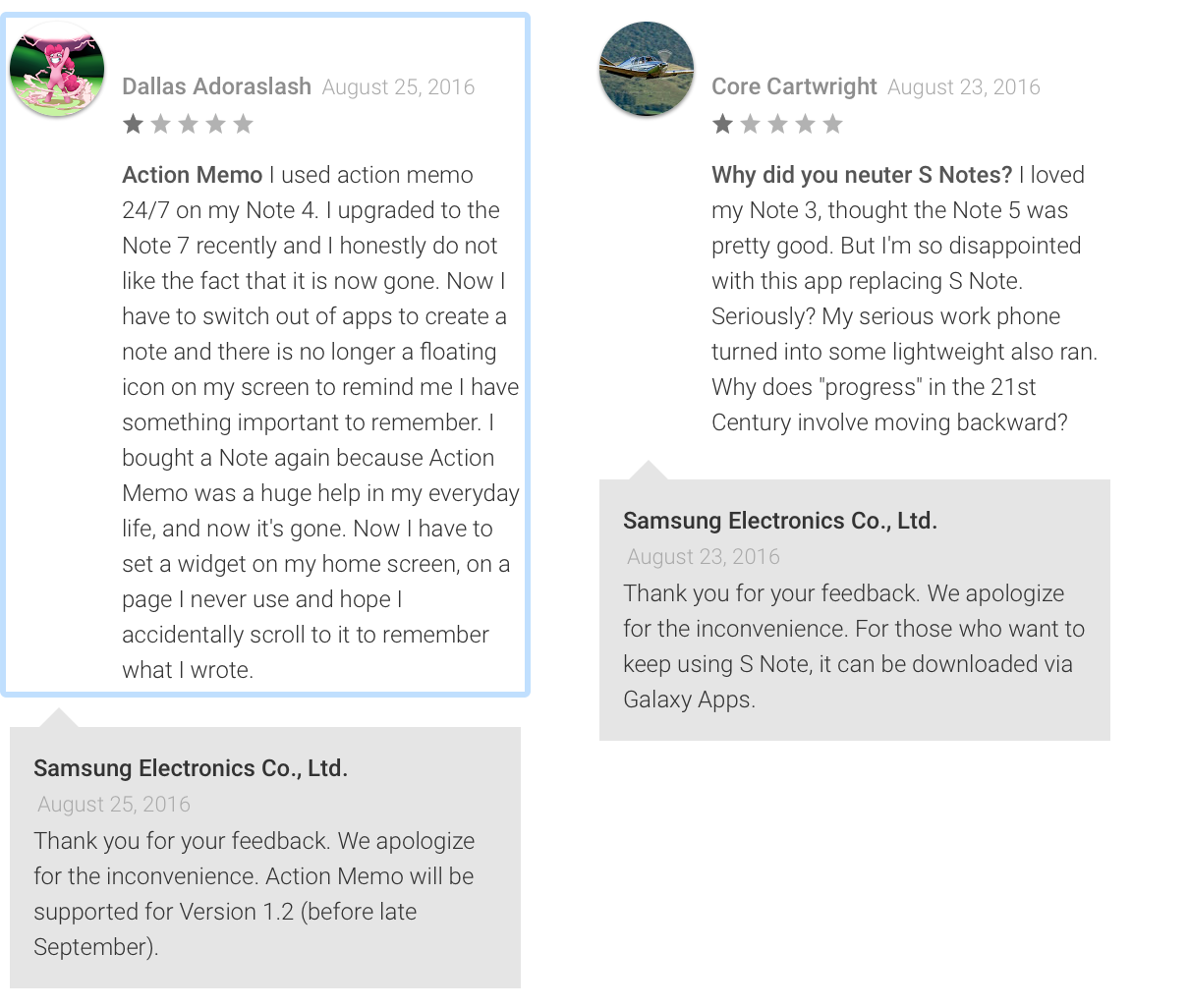Click Samsung Electronics name in Action Memo reply
Image resolution: width=1189 pixels, height=1008 pixels.
pos(191,768)
